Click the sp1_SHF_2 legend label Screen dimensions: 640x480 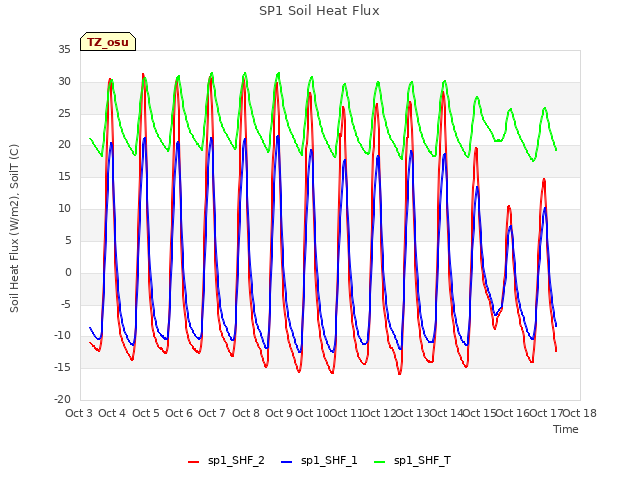point(236,461)
